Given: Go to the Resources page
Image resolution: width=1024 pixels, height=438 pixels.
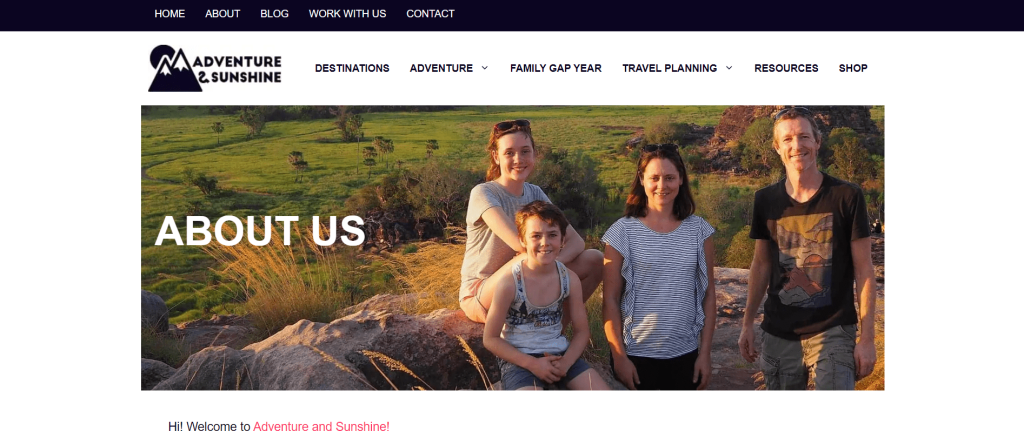Looking at the screenshot, I should tap(786, 68).
